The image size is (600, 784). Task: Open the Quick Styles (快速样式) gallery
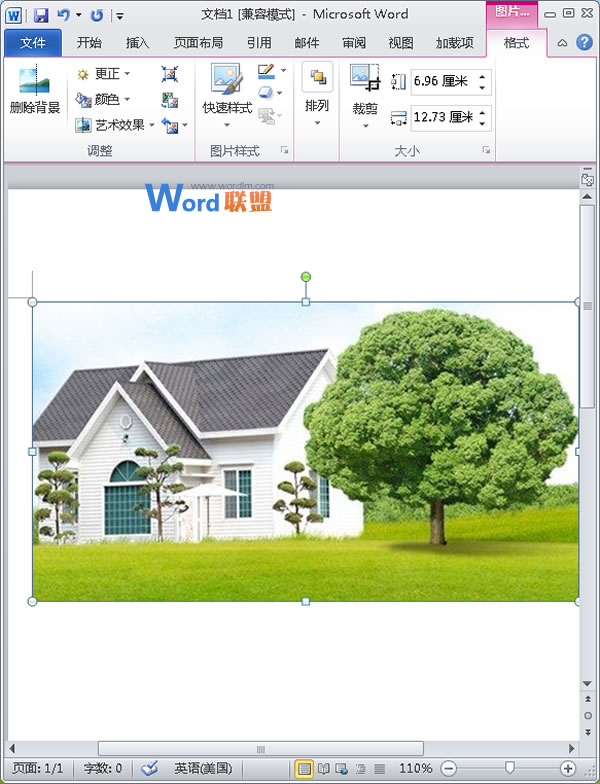227,95
